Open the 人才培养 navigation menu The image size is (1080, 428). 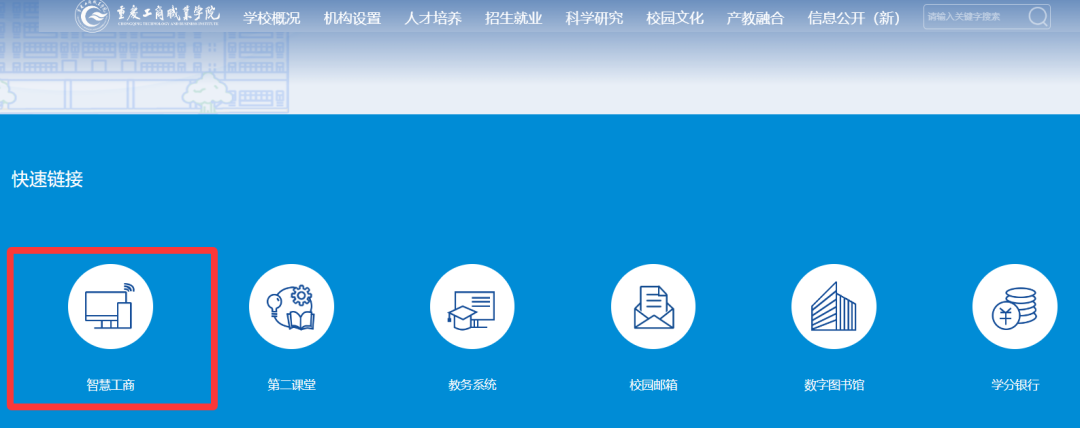[x=433, y=18]
